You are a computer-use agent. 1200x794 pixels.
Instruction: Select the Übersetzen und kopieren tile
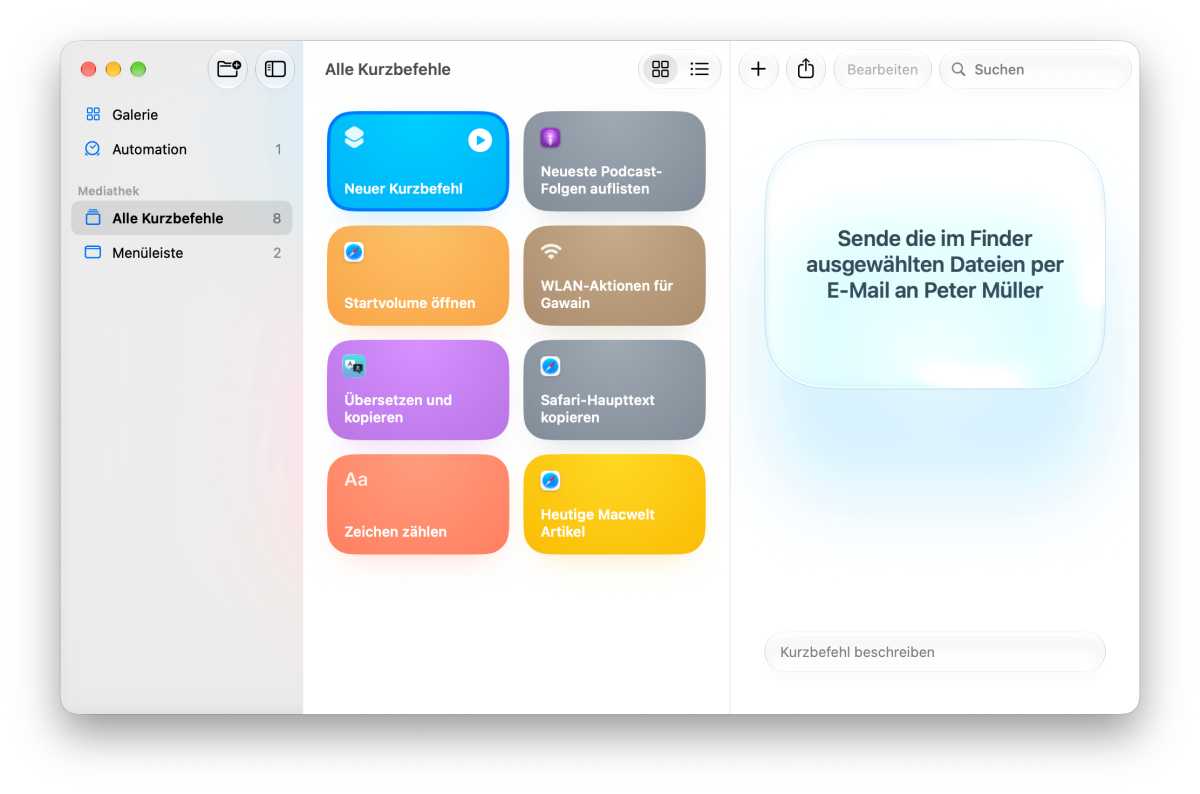418,390
